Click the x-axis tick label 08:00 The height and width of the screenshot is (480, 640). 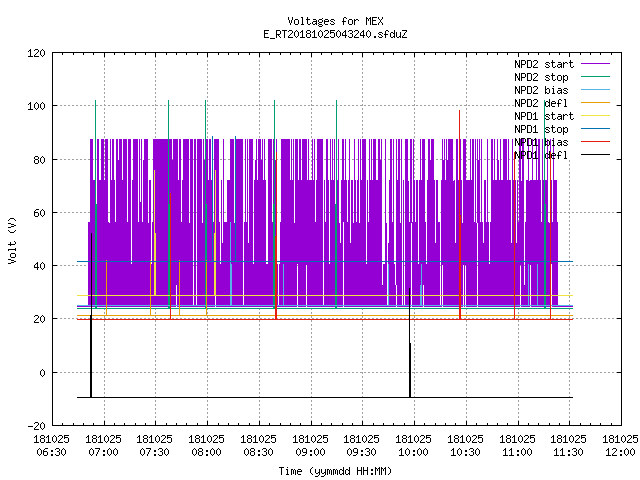(x=207, y=452)
